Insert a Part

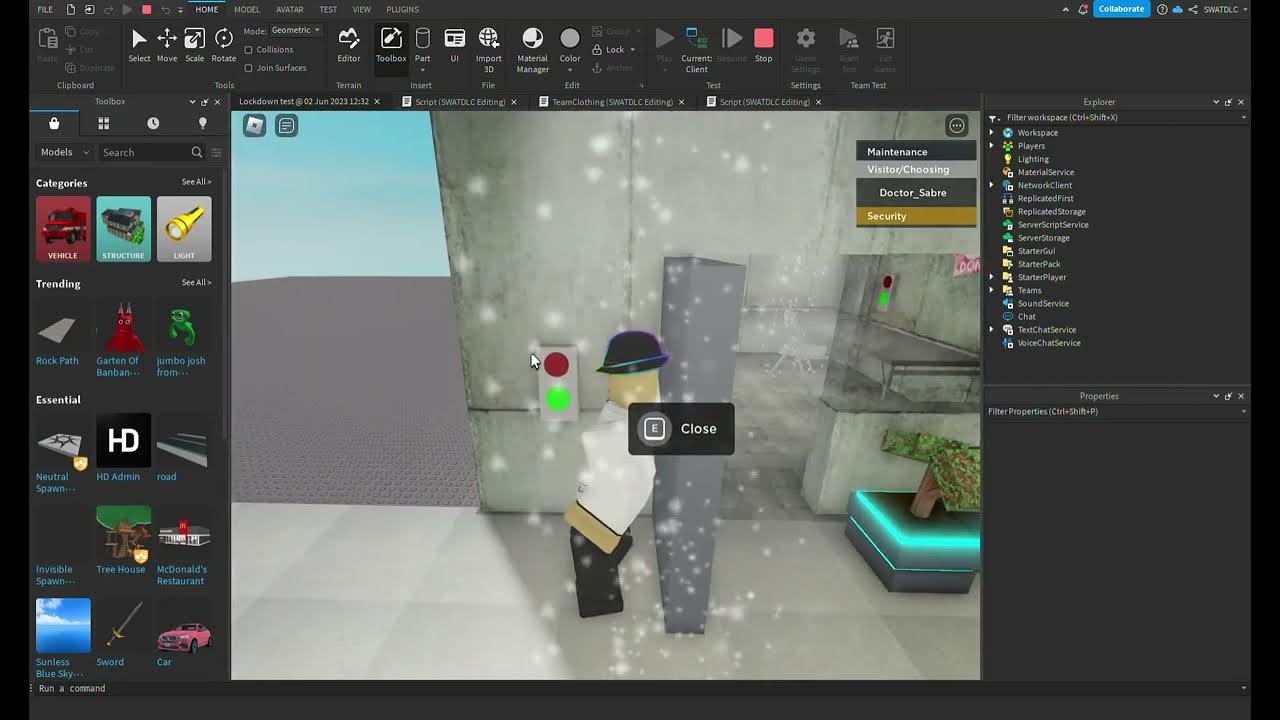click(423, 40)
